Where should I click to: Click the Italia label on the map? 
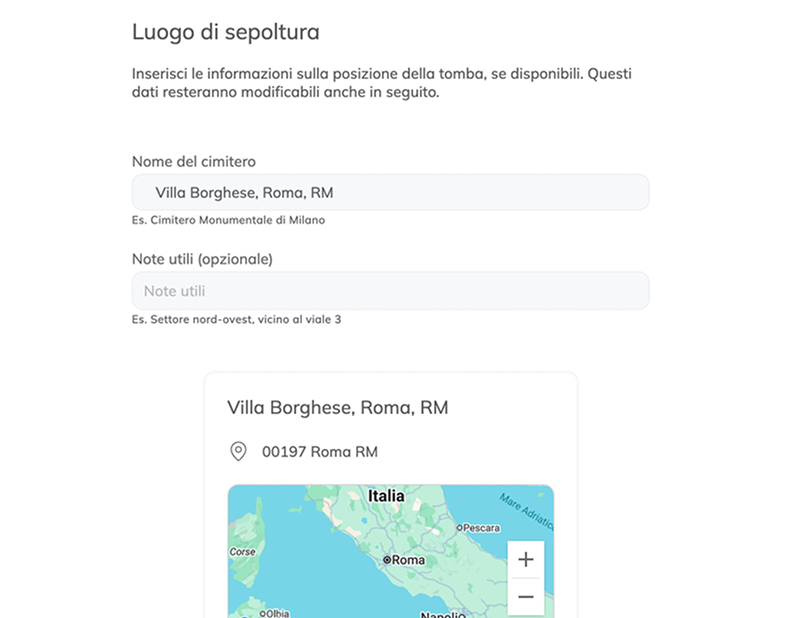[385, 495]
